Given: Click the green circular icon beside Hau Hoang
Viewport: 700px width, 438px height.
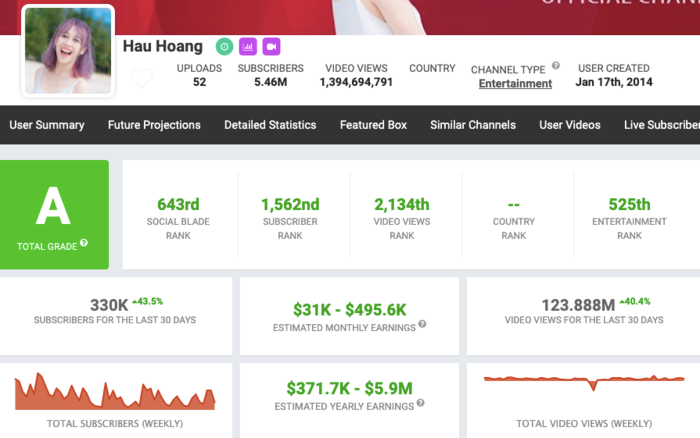Looking at the screenshot, I should pyautogui.click(x=225, y=46).
